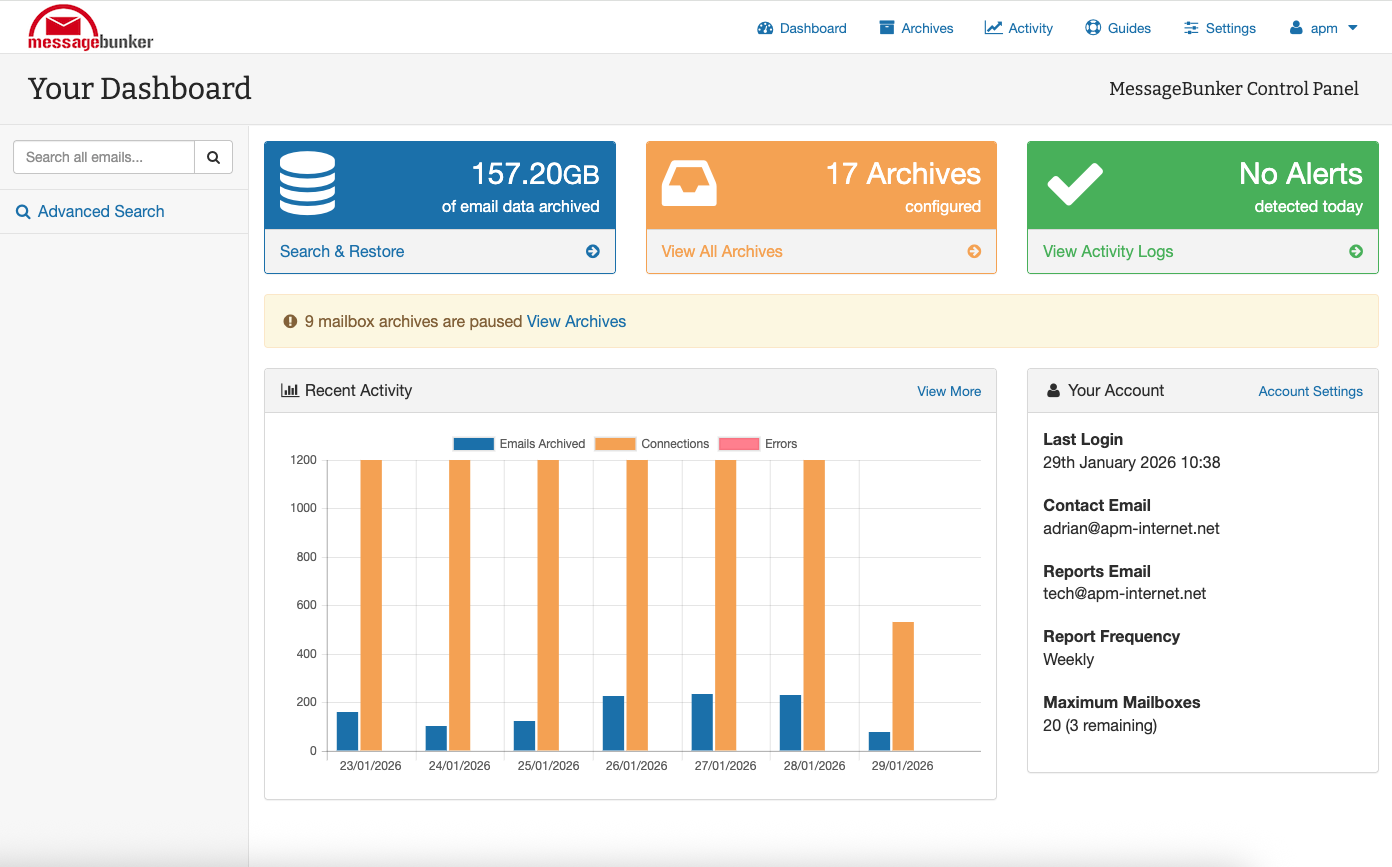The image size is (1392, 867).
Task: Click the View Archives link in the alert banner
Action: pyautogui.click(x=576, y=321)
